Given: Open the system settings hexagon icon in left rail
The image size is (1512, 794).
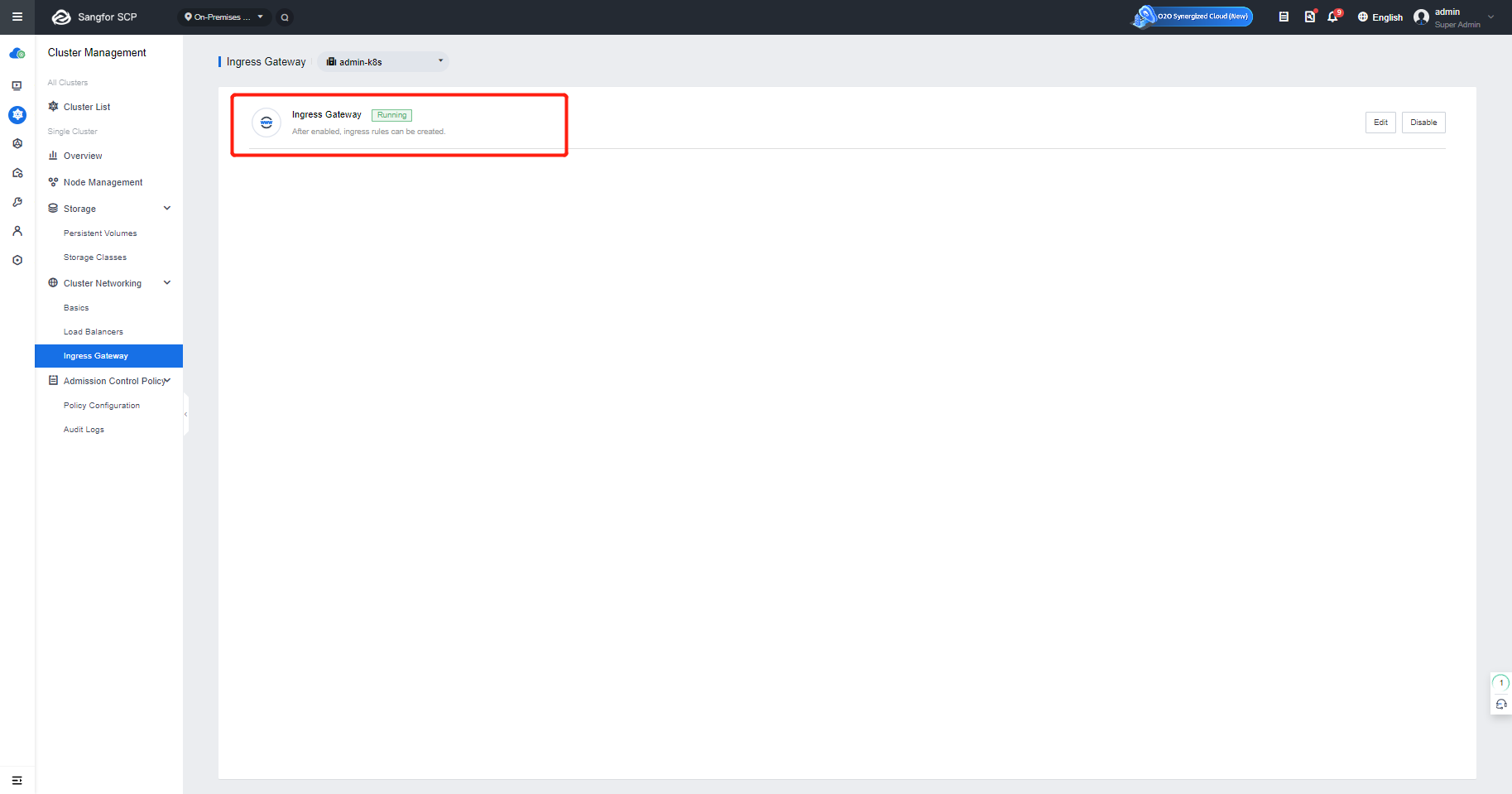Looking at the screenshot, I should [17, 260].
